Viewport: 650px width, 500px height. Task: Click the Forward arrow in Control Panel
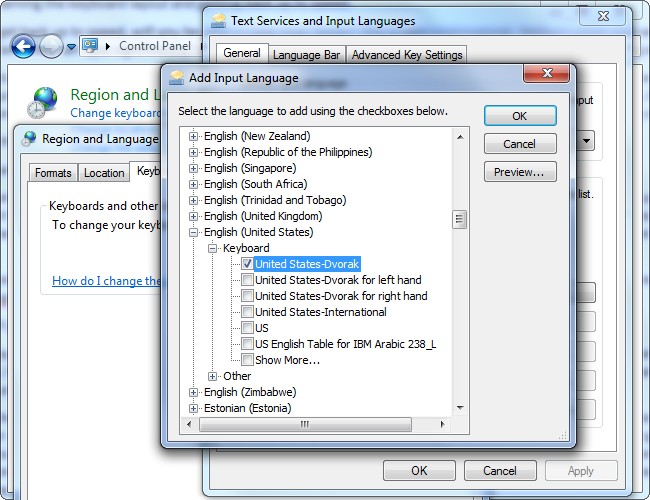click(x=51, y=46)
